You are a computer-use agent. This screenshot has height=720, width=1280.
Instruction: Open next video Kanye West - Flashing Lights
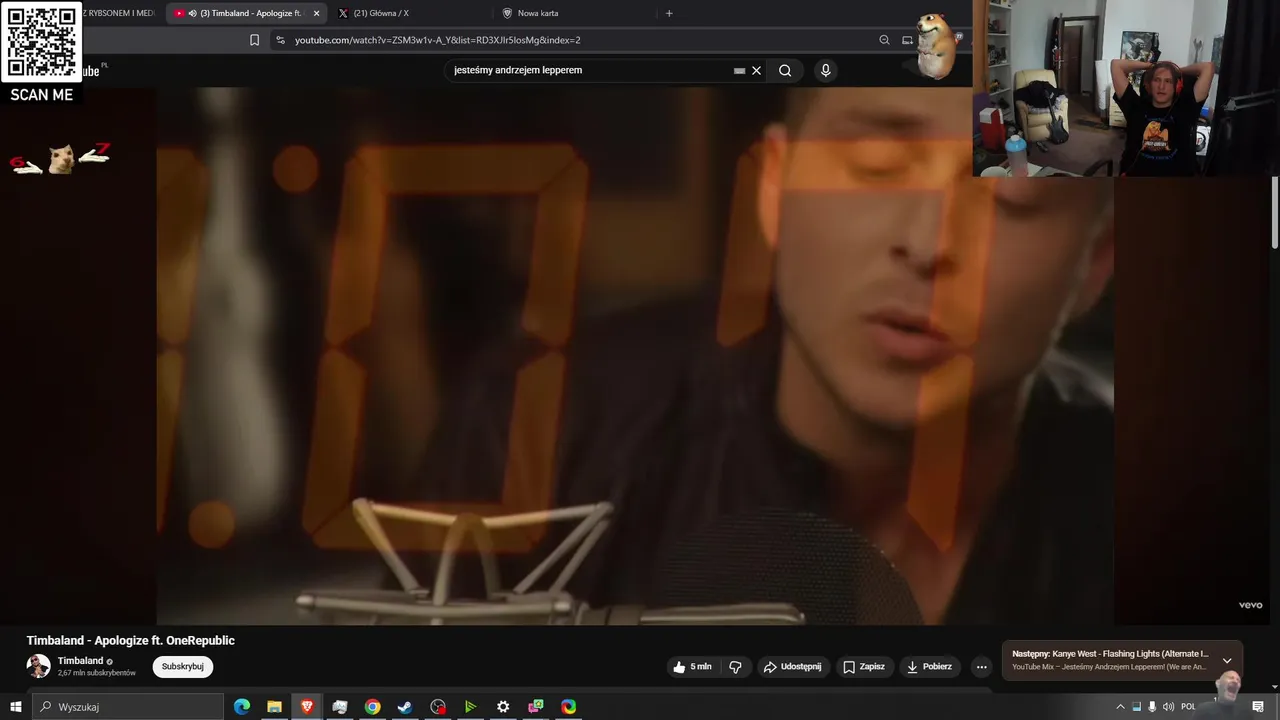pos(1110,654)
